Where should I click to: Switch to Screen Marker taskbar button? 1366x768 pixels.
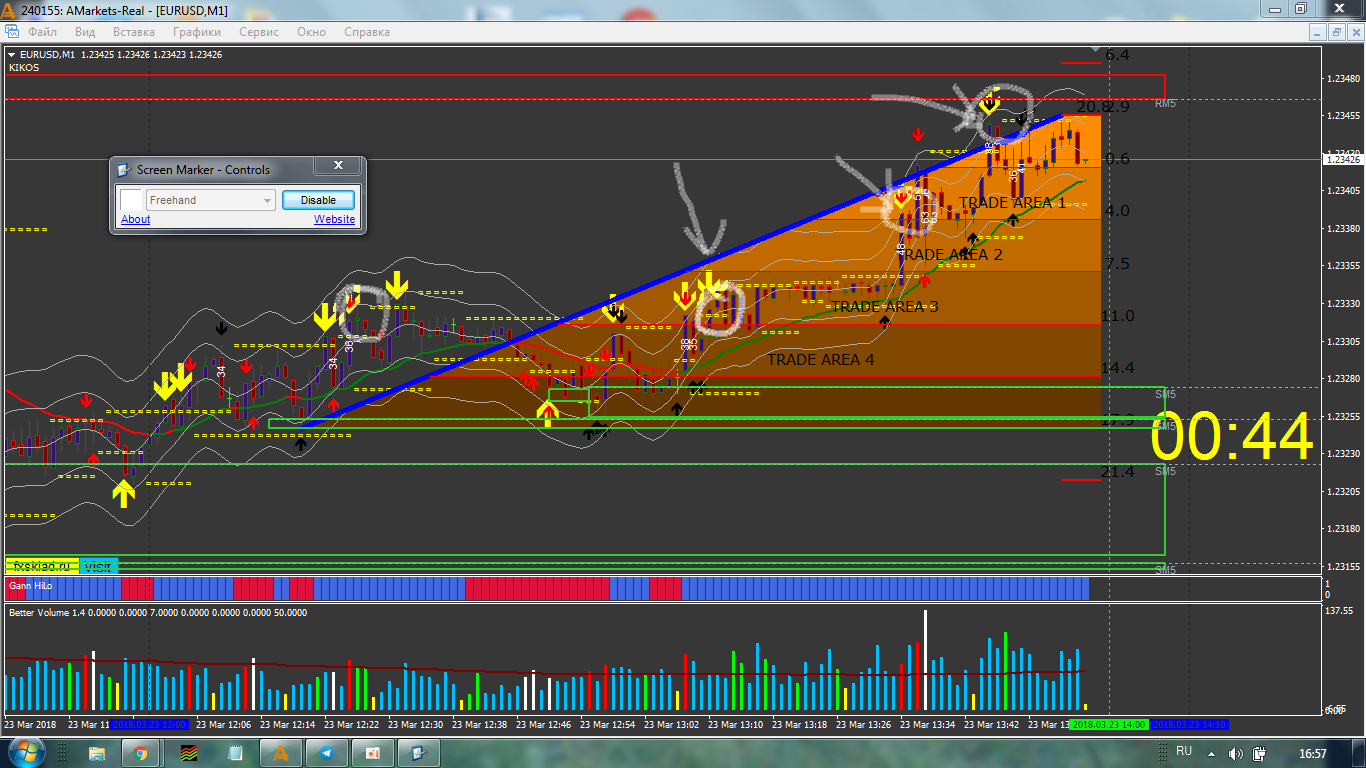(x=419, y=753)
